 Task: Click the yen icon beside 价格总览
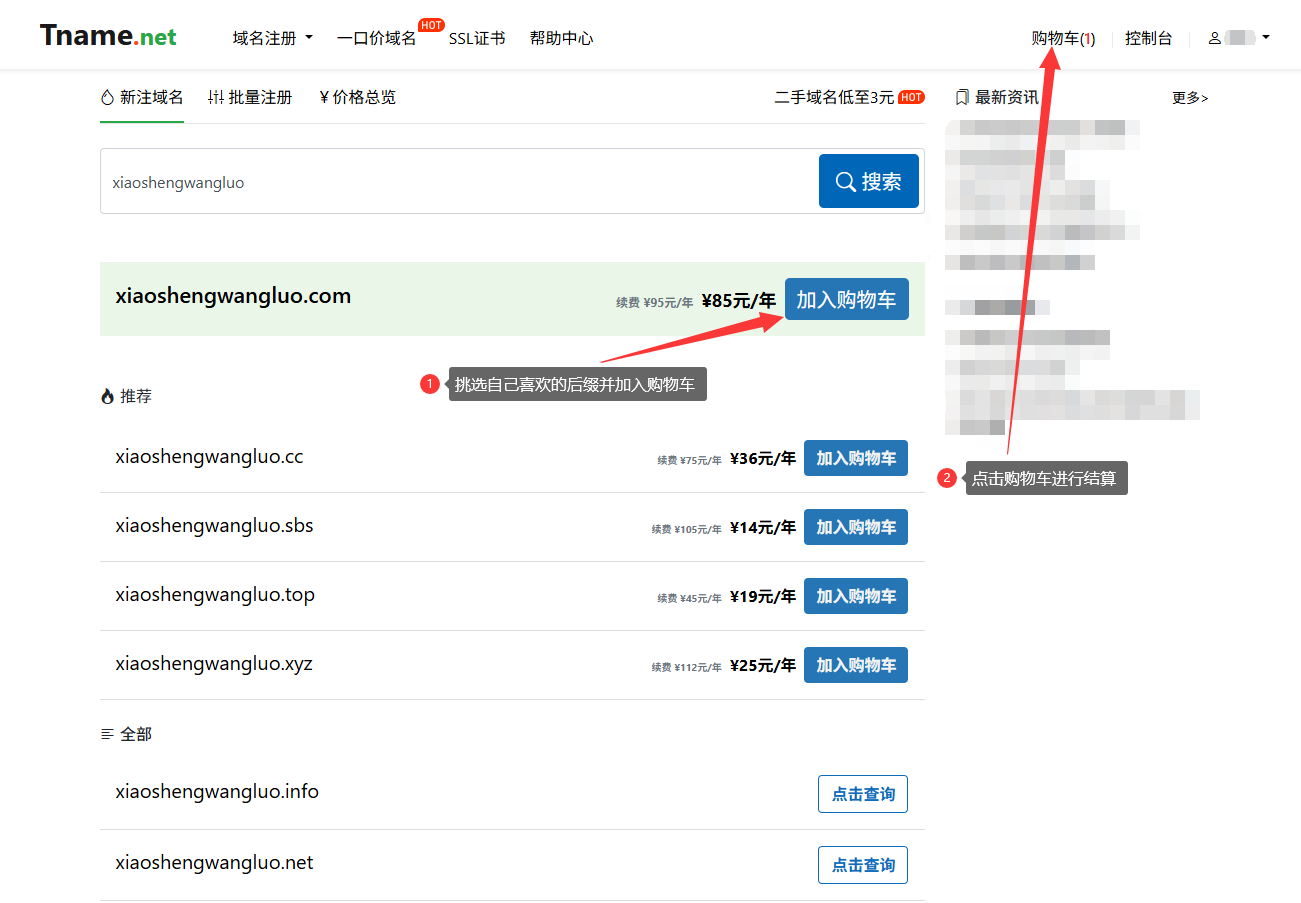click(x=324, y=97)
